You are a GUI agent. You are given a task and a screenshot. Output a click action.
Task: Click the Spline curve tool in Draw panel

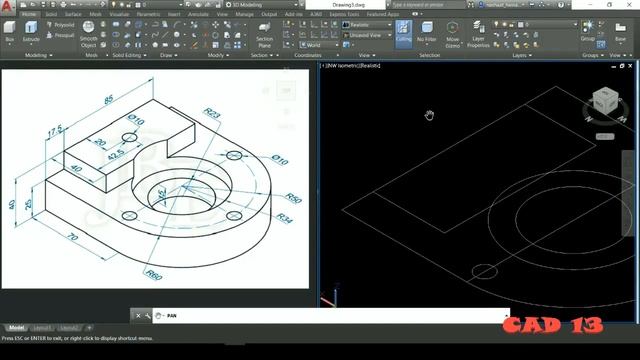tap(155, 35)
